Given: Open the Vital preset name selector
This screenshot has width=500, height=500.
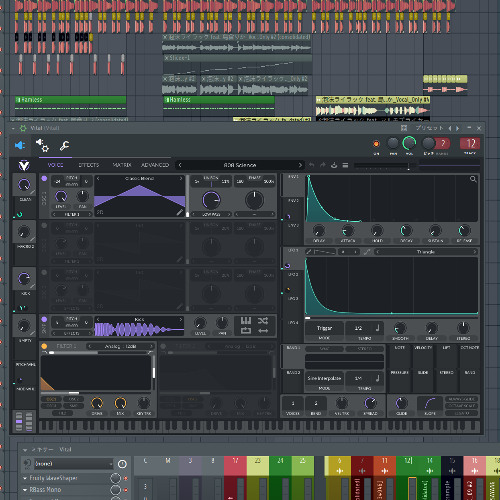Looking at the screenshot, I should 240,165.
